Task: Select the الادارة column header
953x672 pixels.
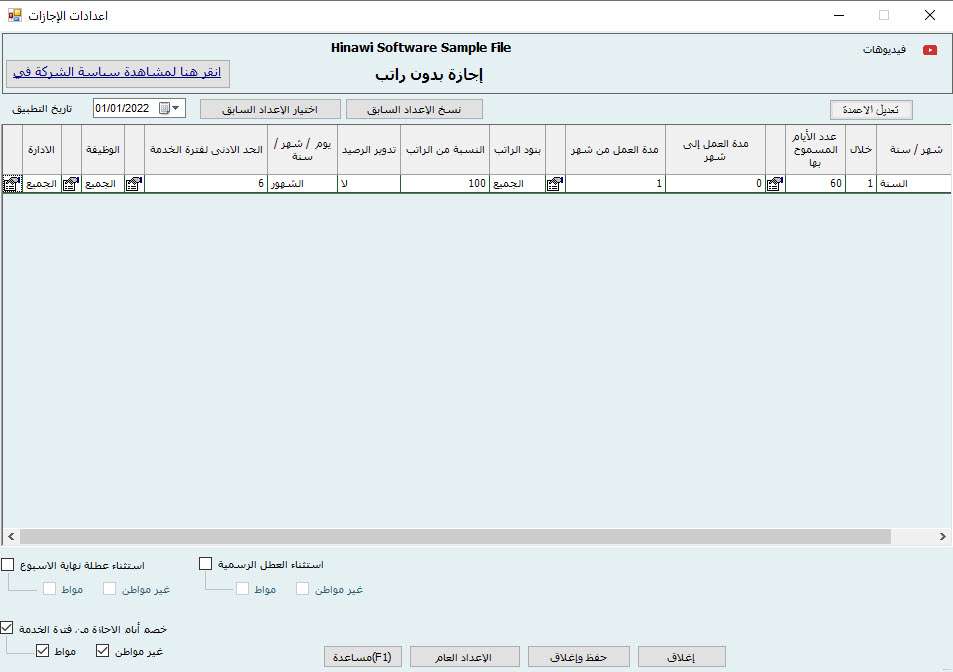Action: (x=41, y=149)
